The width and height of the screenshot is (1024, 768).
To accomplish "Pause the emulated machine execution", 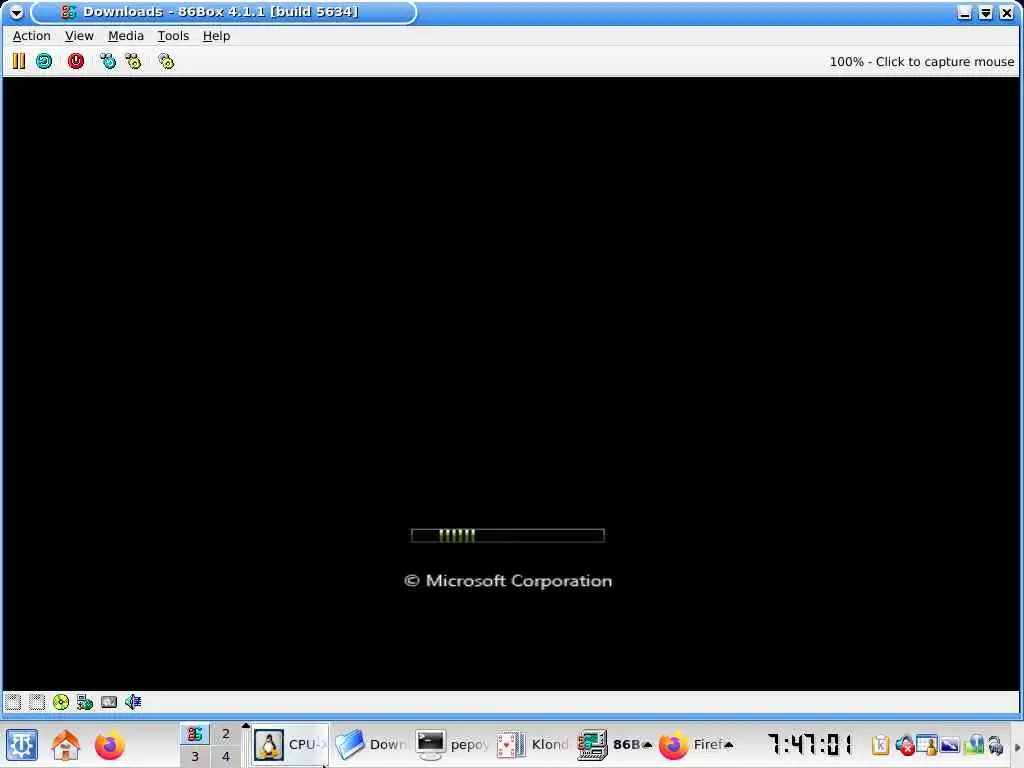I will click(18, 61).
